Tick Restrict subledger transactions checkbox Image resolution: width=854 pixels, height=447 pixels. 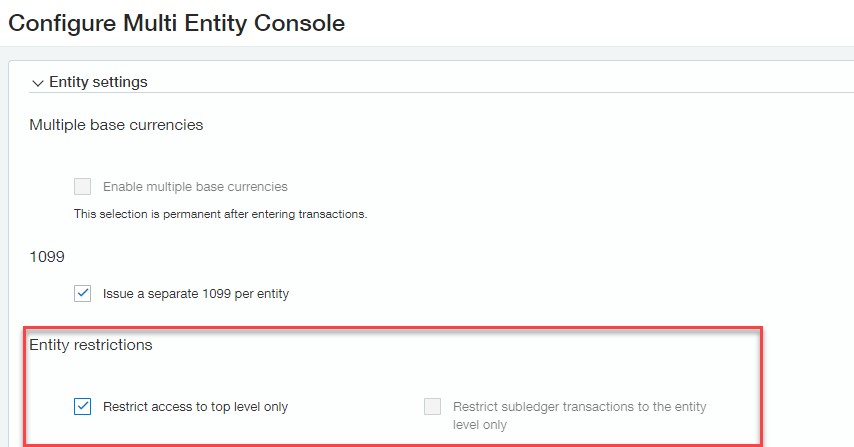click(432, 406)
